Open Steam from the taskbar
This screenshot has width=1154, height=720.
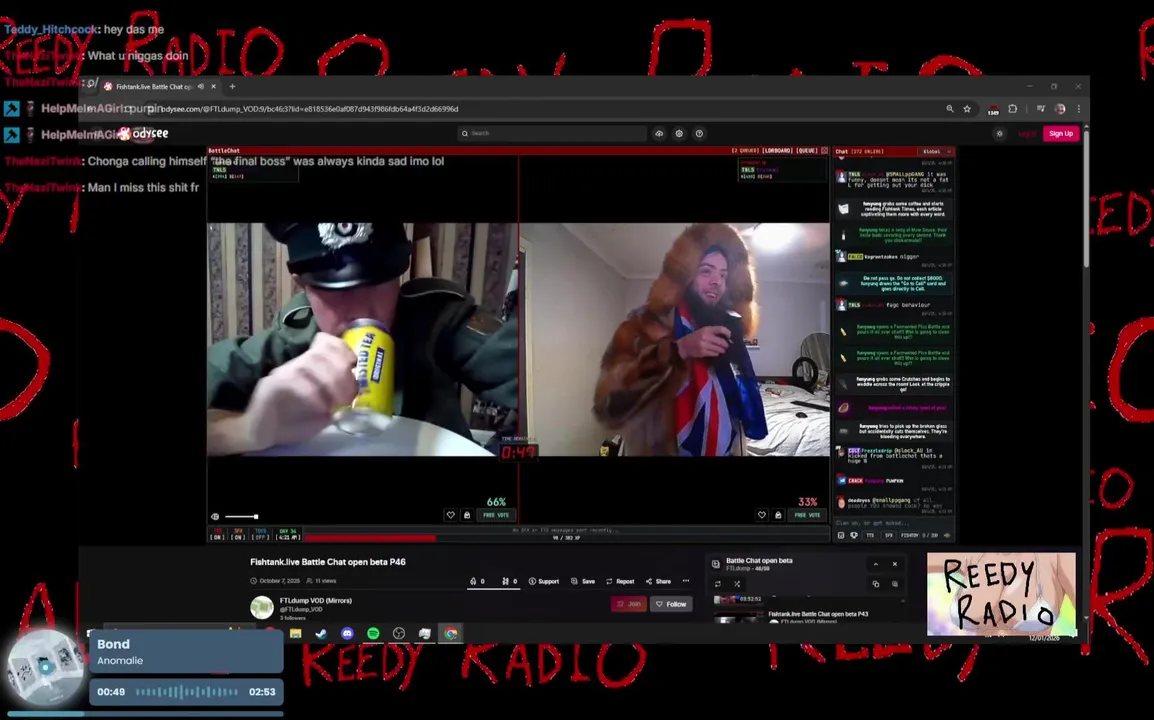[x=321, y=634]
